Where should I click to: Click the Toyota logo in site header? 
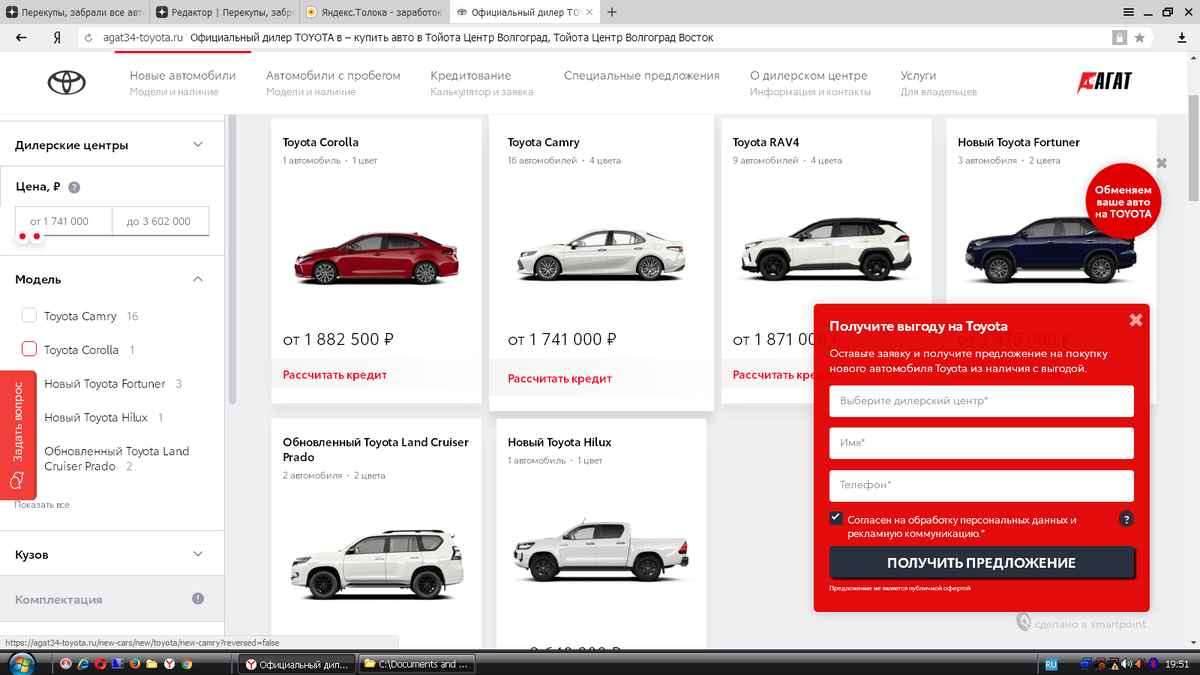[67, 83]
